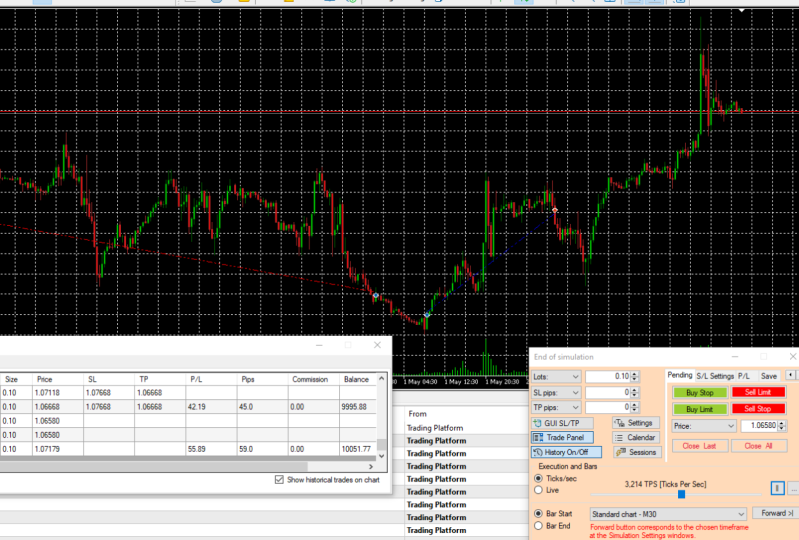Click the SL pips value field
The width and height of the screenshot is (799, 540).
point(608,392)
